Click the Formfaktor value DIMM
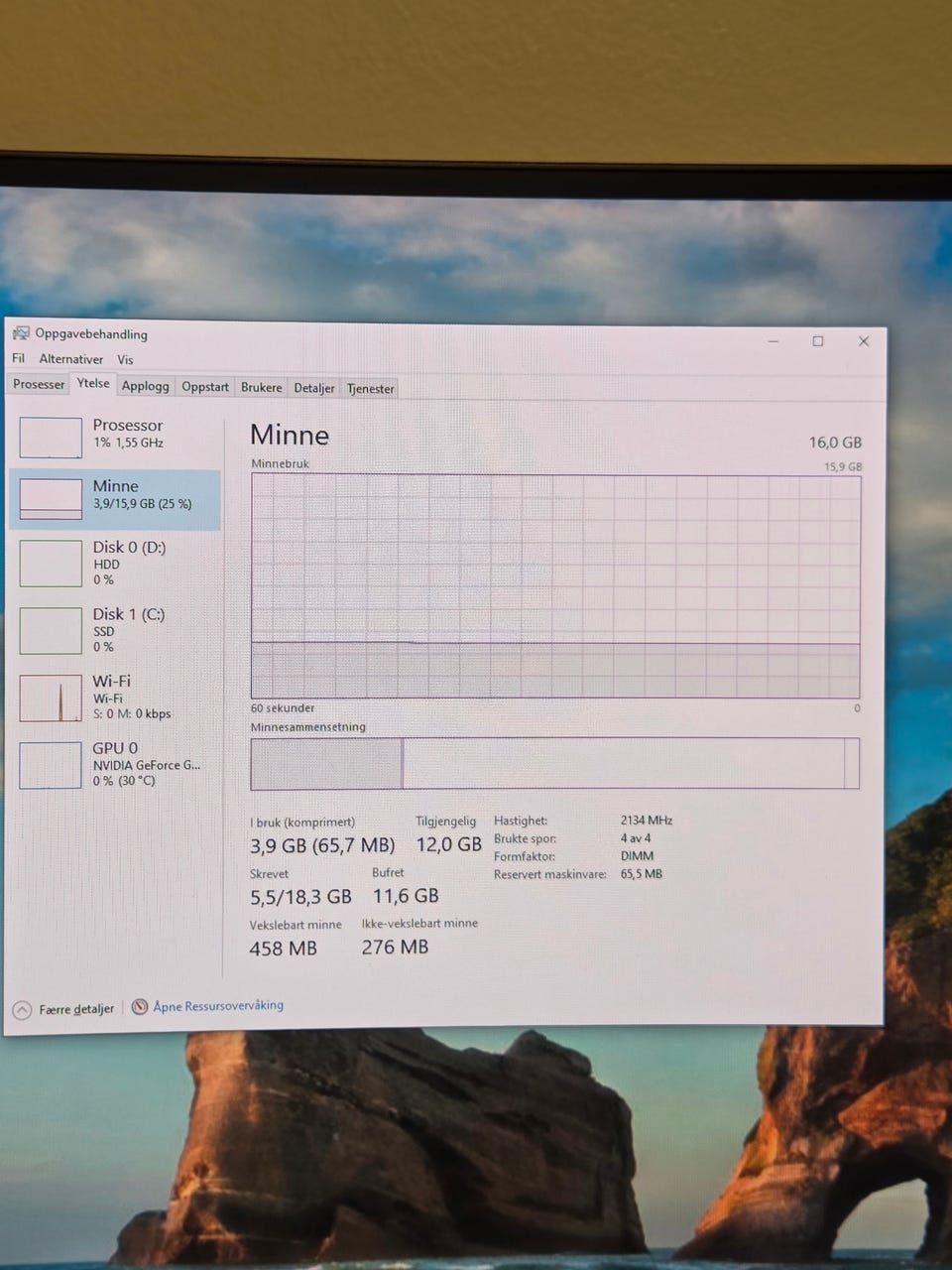The image size is (952, 1270). coord(638,856)
